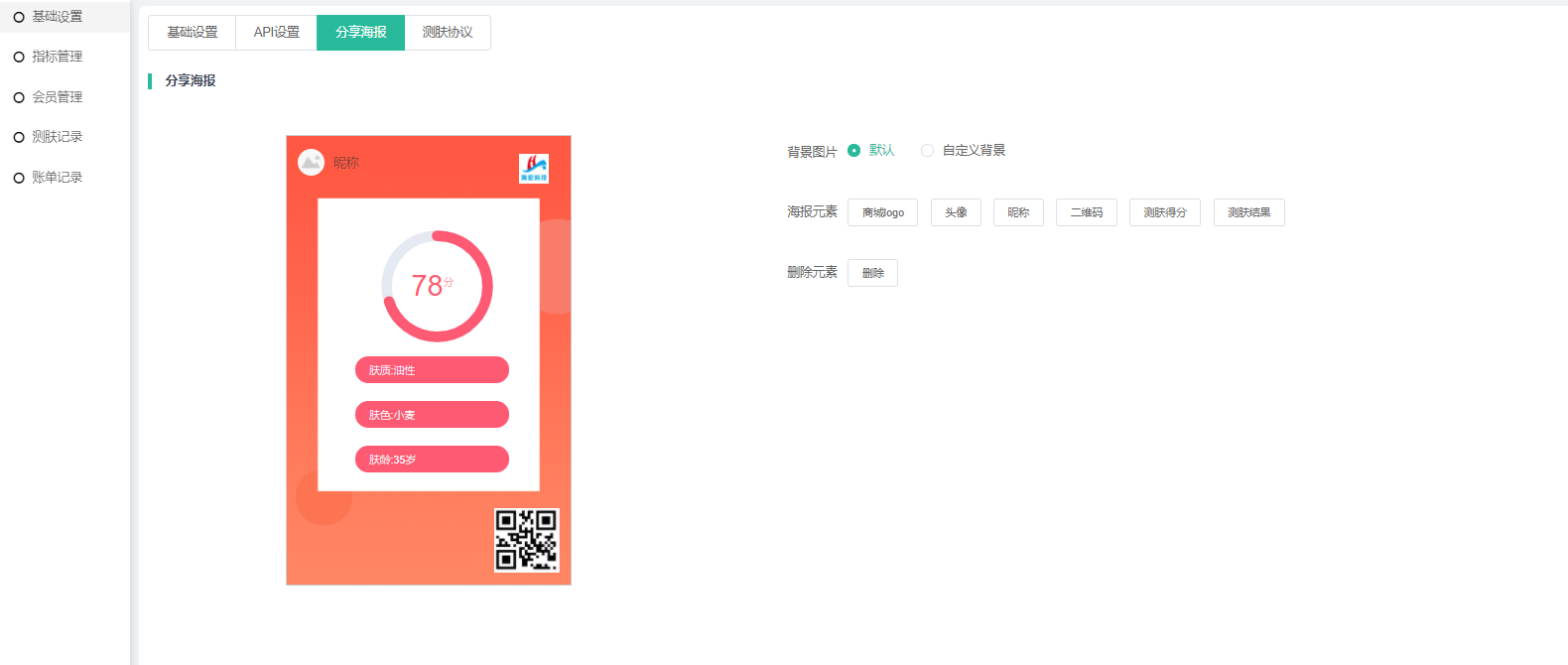Click the 会员管理 sidebar circle icon
The image size is (1568, 665).
tap(19, 97)
